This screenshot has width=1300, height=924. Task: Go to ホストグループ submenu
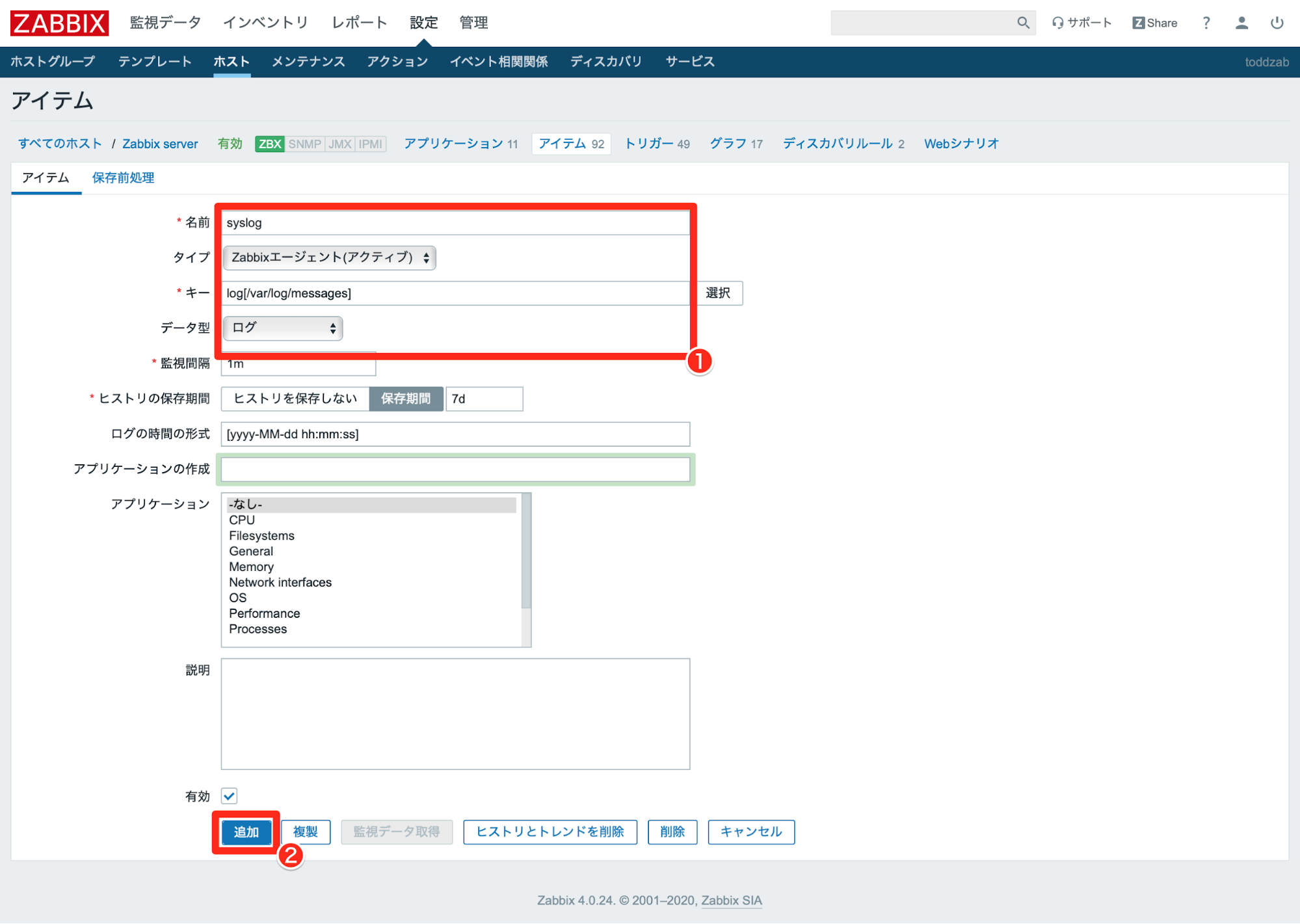(53, 62)
